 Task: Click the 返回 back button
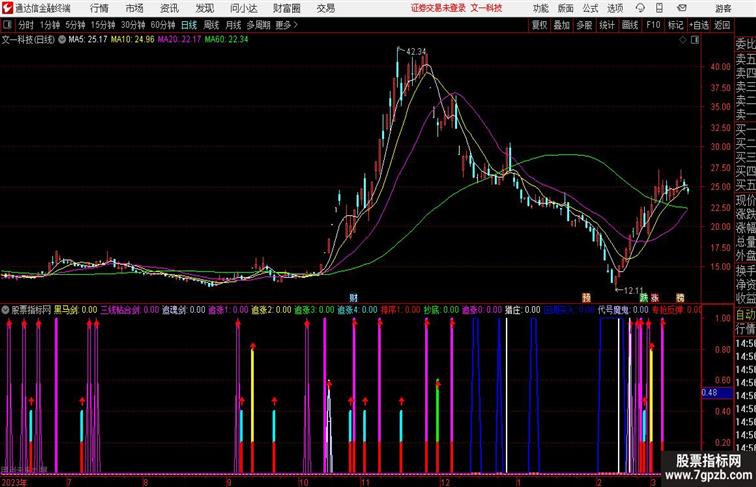click(722, 25)
